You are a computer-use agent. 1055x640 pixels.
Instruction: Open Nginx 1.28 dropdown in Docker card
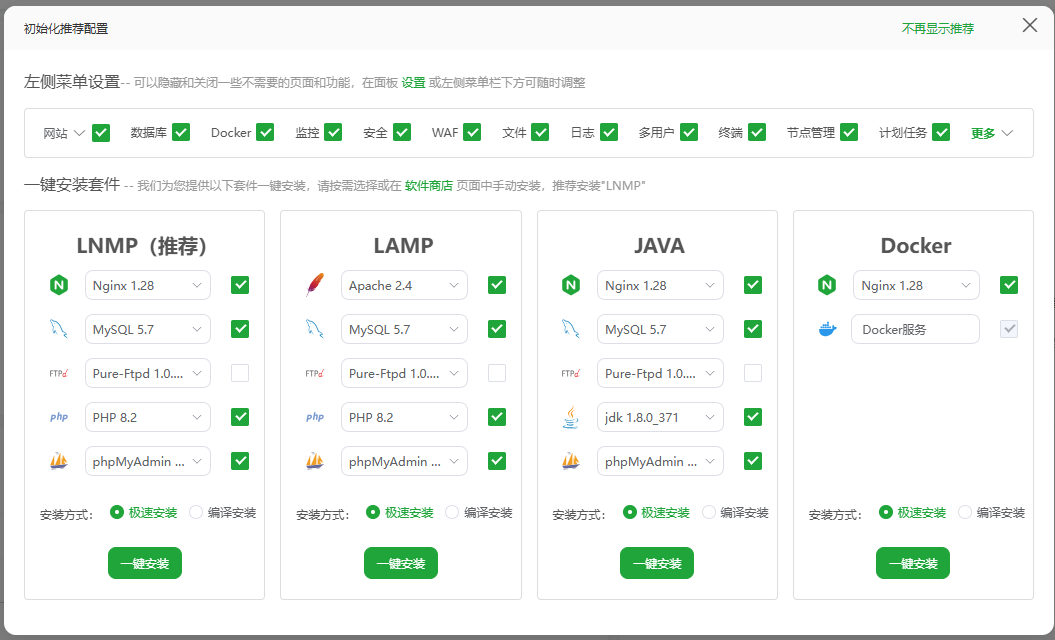coord(916,285)
